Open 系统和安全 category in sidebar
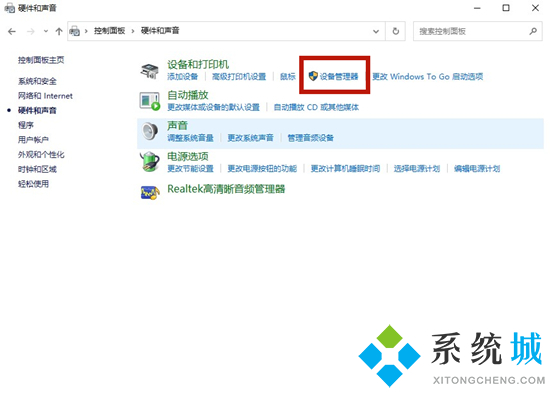The height and width of the screenshot is (398, 550). point(37,81)
